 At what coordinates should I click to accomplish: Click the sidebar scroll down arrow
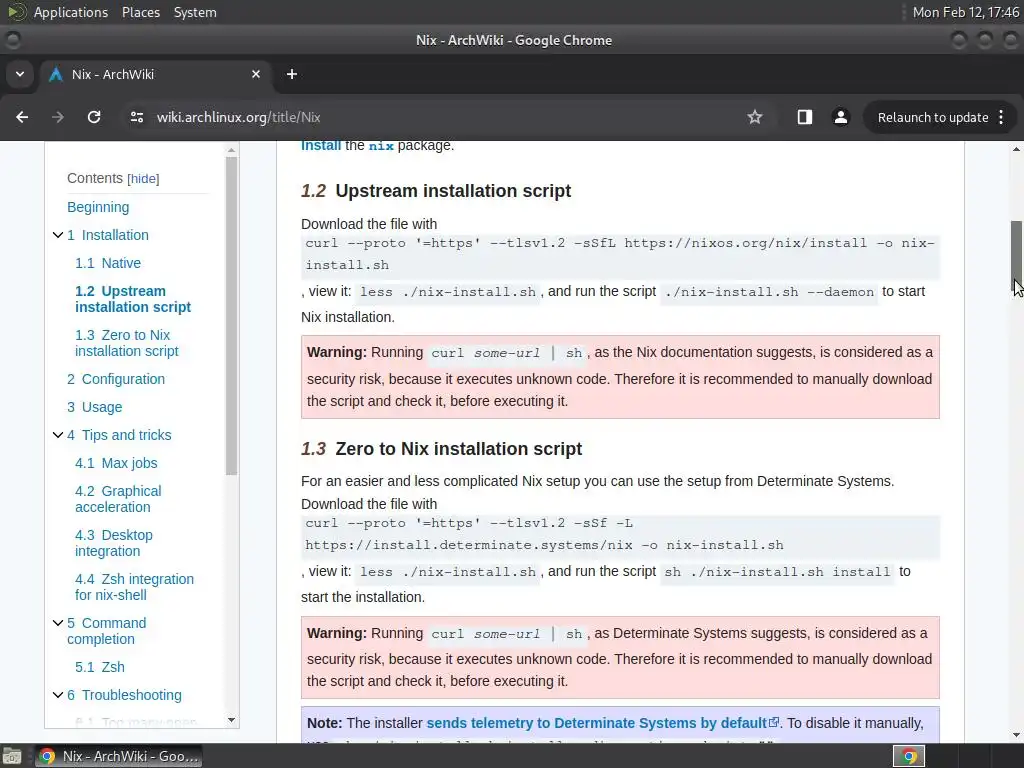tap(231, 720)
